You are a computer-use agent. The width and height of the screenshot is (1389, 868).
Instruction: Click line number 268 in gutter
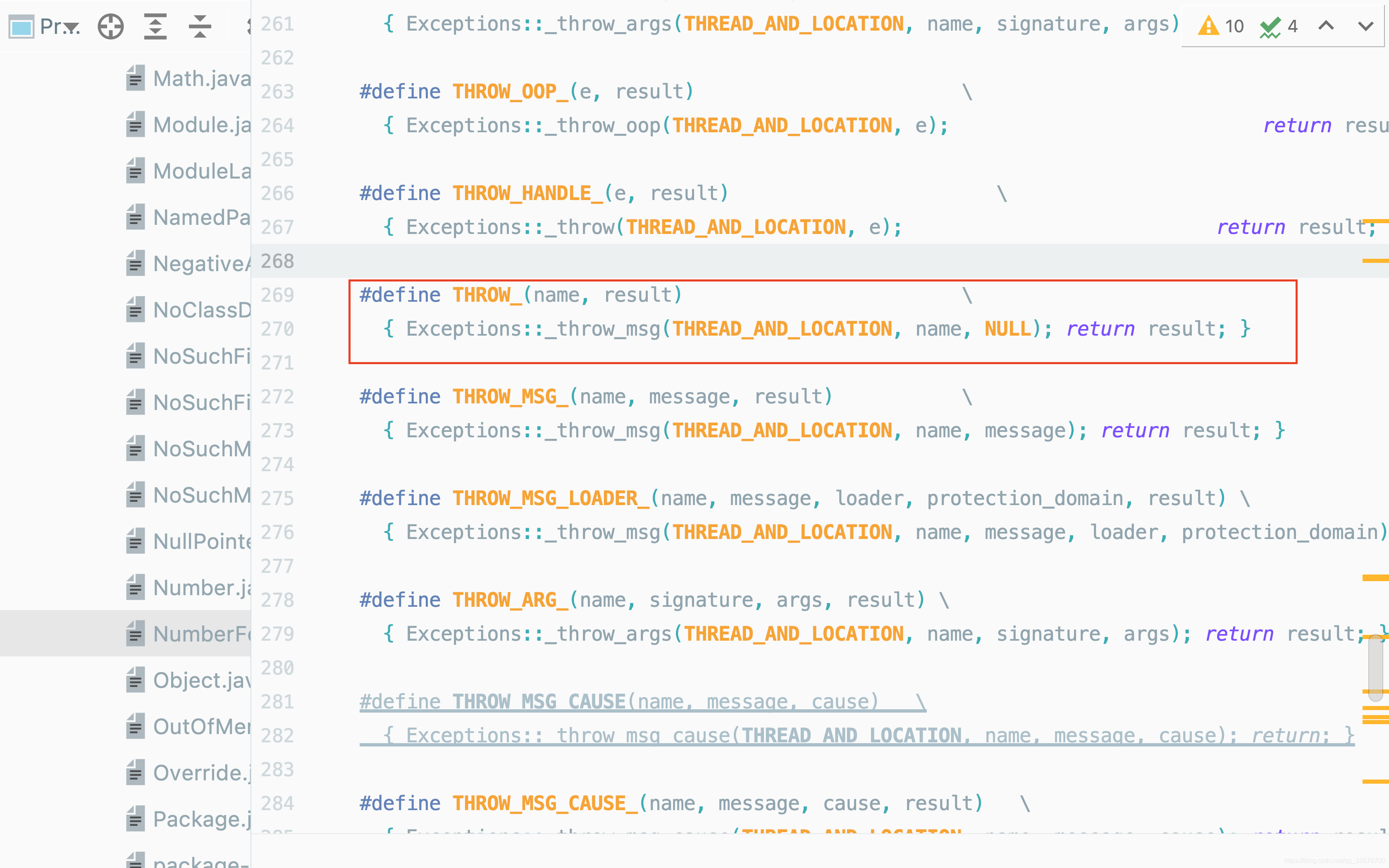point(277,261)
